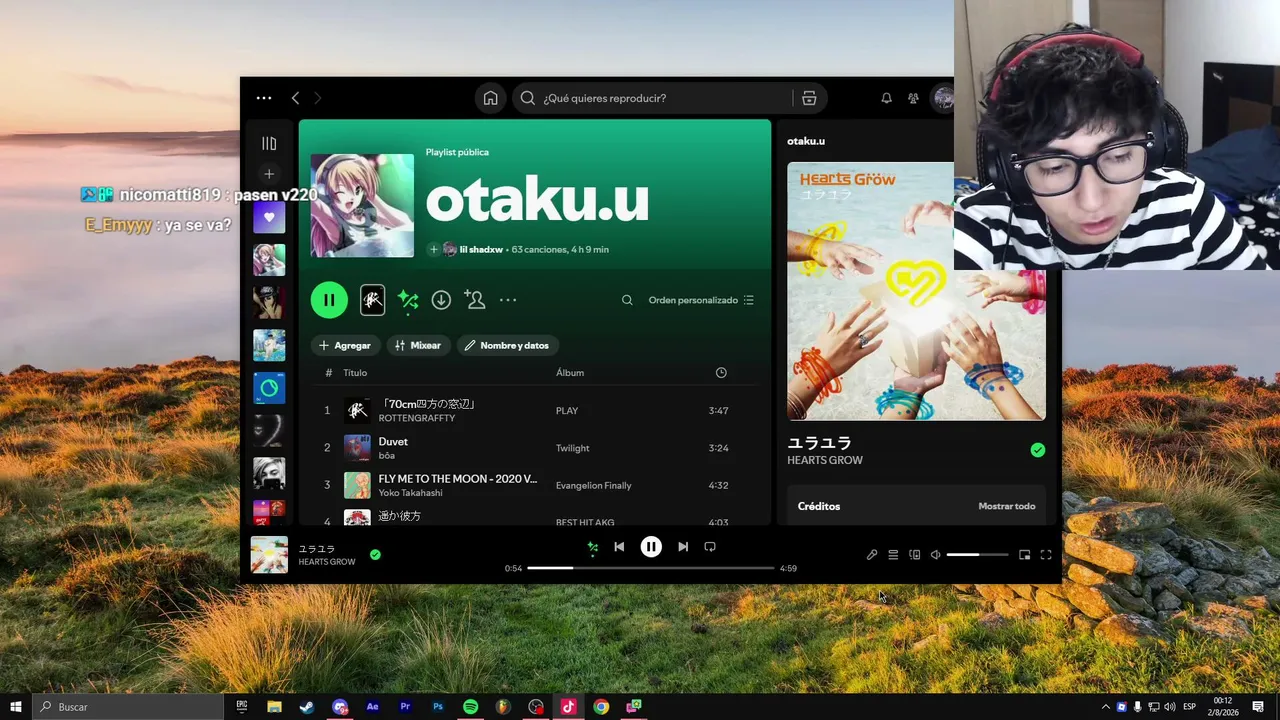Open the Twilight album link

click(573, 448)
